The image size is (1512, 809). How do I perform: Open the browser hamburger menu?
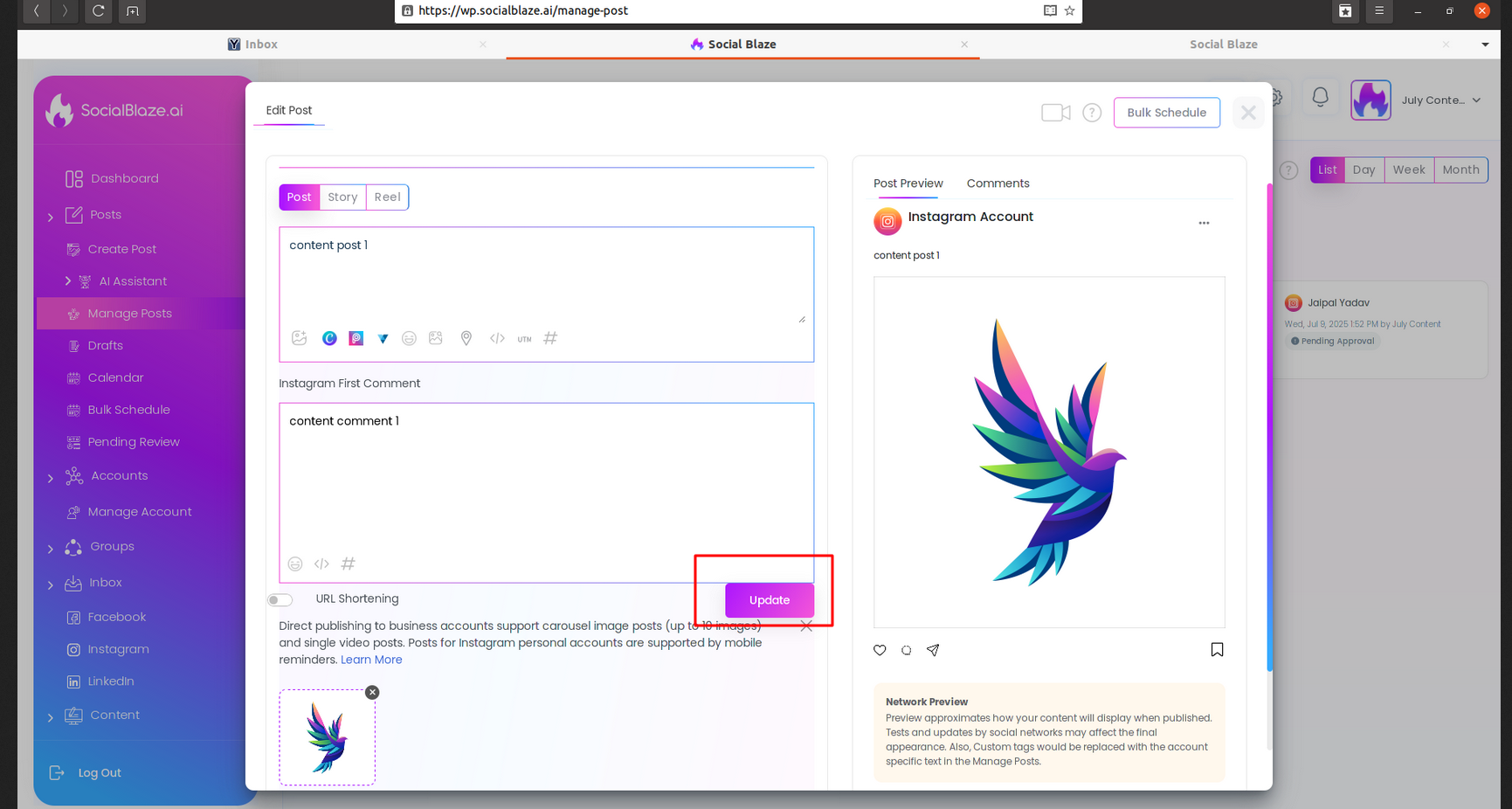click(1379, 10)
